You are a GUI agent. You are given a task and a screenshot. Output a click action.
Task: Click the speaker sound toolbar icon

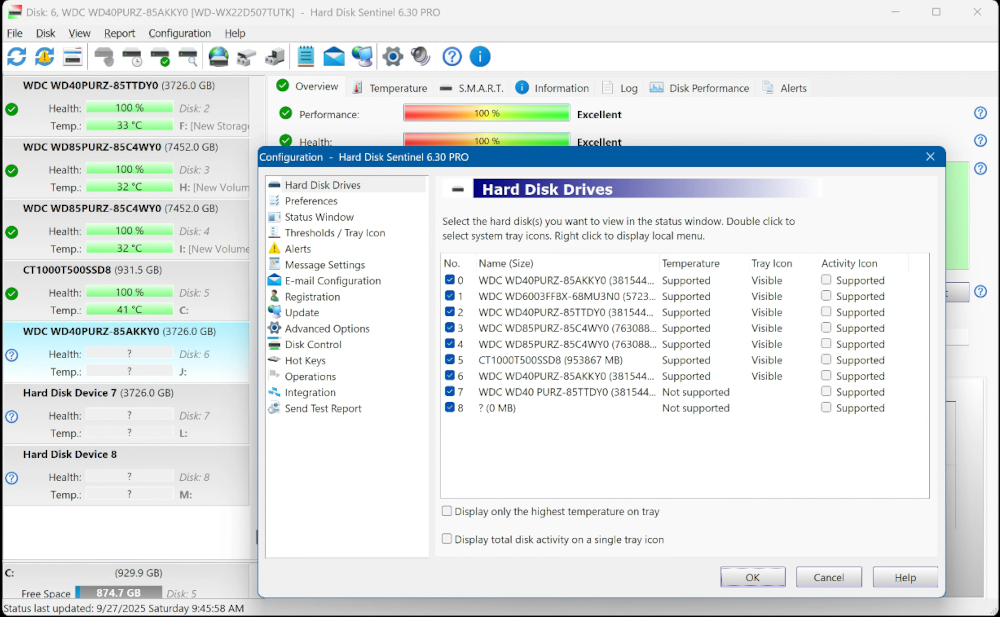click(x=421, y=57)
